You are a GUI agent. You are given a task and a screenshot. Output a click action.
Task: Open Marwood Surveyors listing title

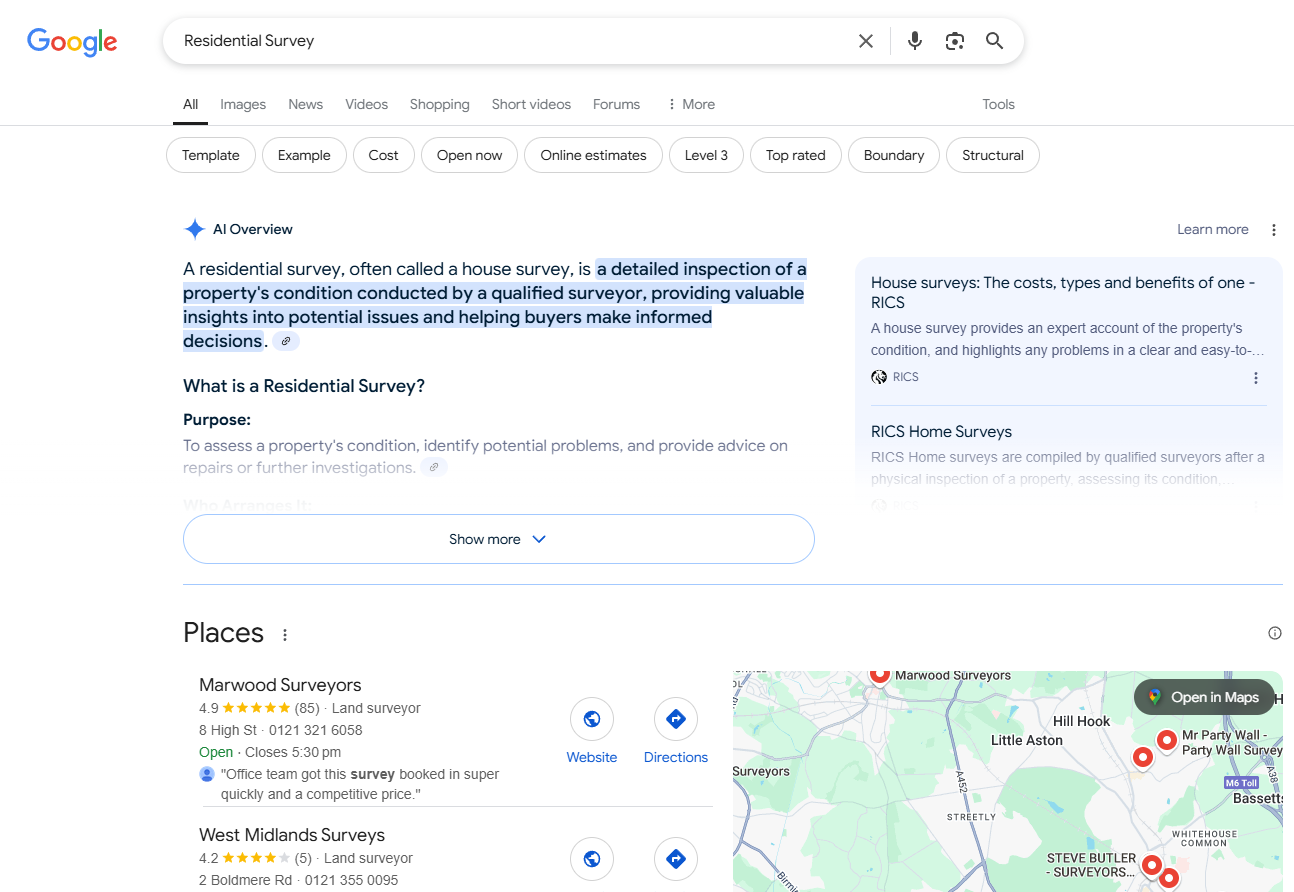coord(280,685)
